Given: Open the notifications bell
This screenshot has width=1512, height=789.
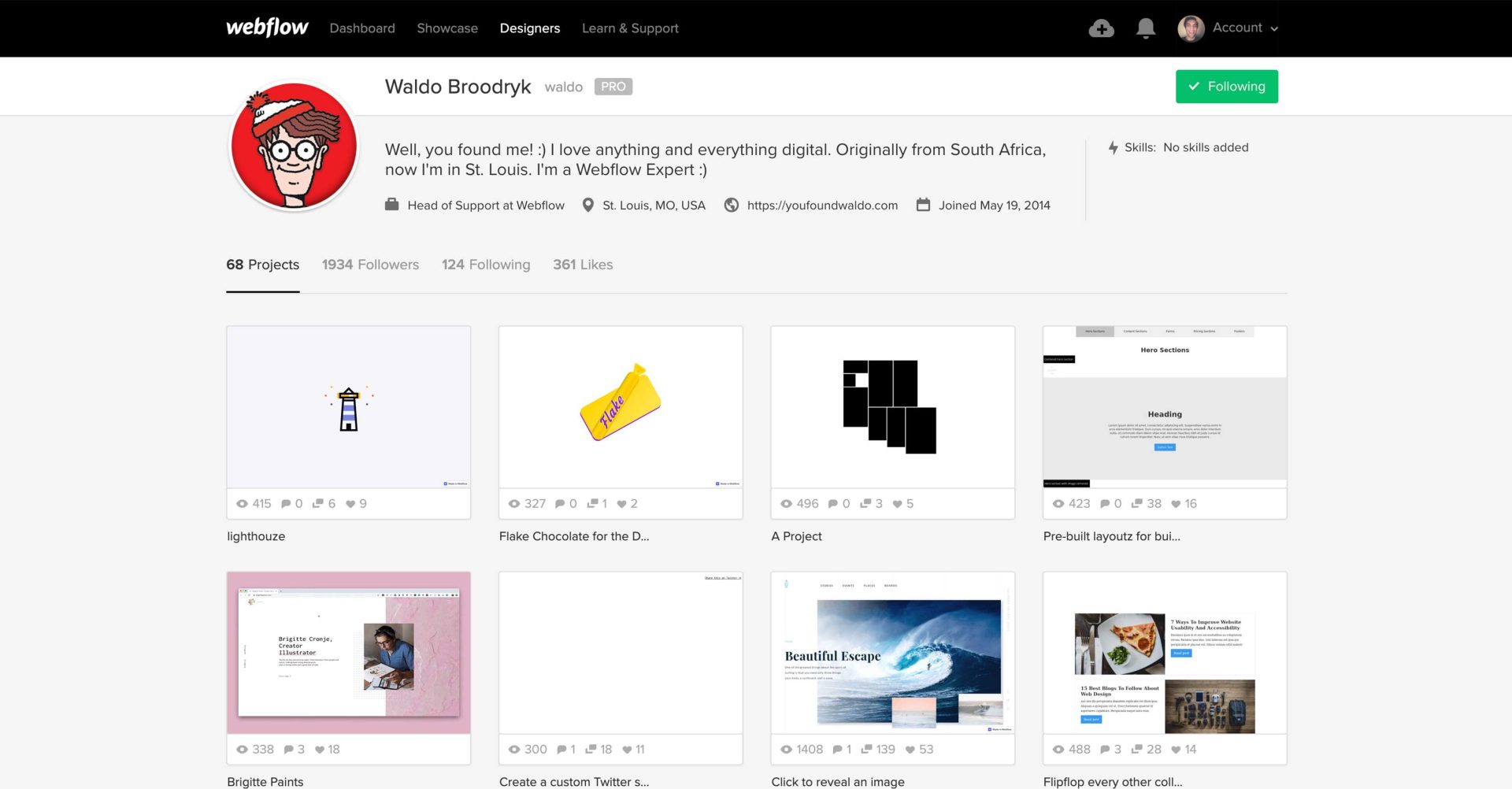Looking at the screenshot, I should click(x=1146, y=28).
